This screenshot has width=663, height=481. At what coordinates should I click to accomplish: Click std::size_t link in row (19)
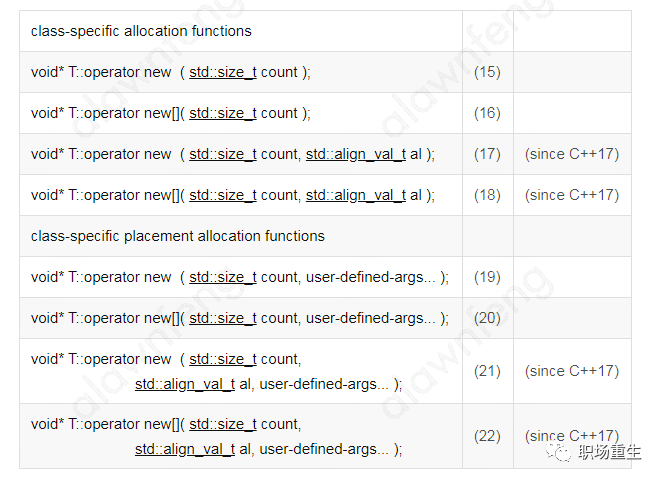click(x=222, y=277)
